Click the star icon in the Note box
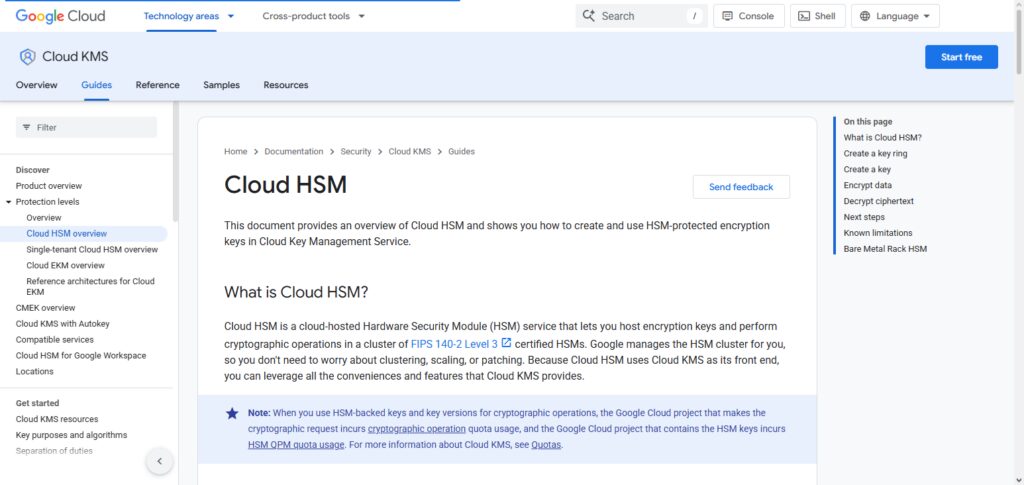 [232, 413]
